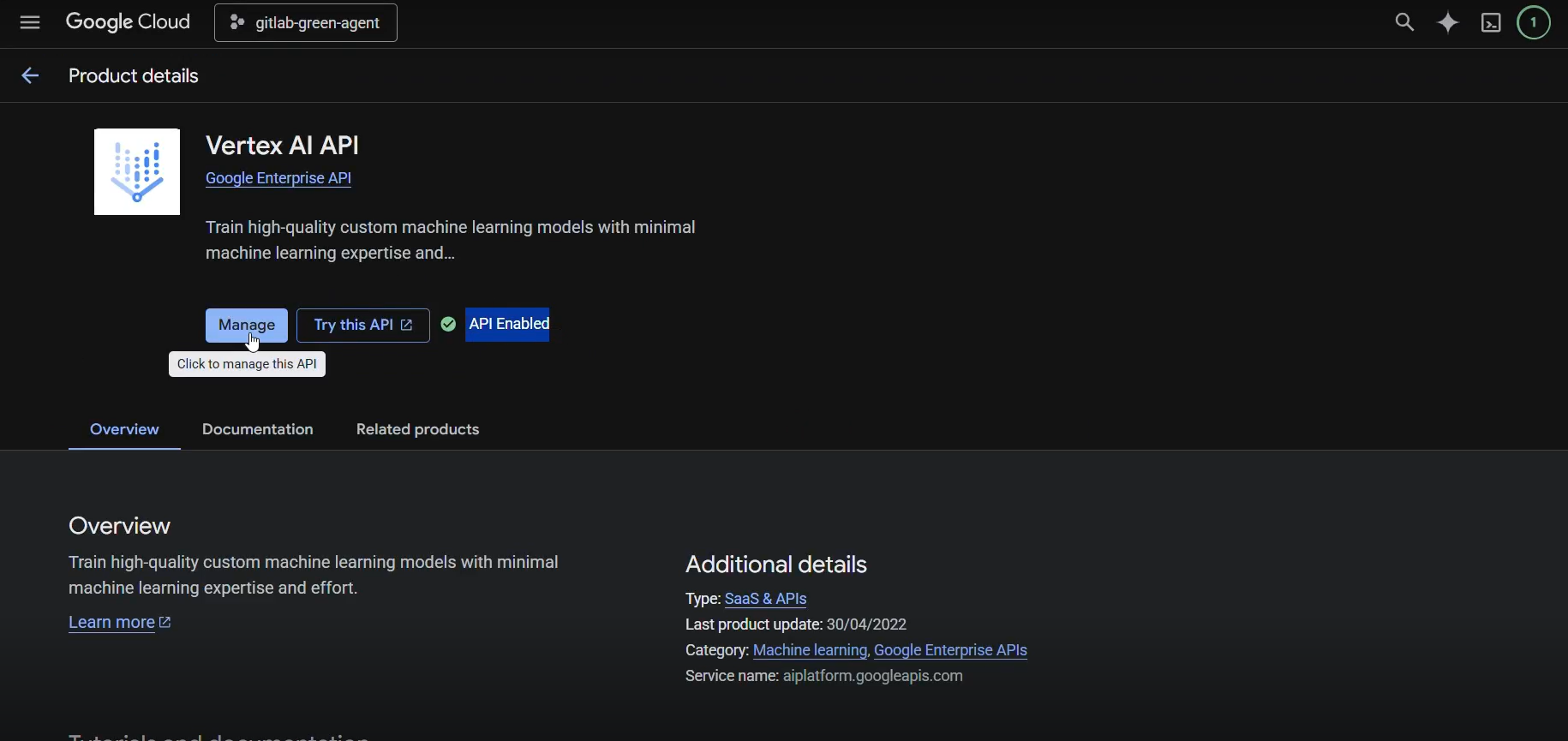Screen dimensions: 1568x741
Task: Click the green API enabled checkmark icon
Action: pos(448,324)
